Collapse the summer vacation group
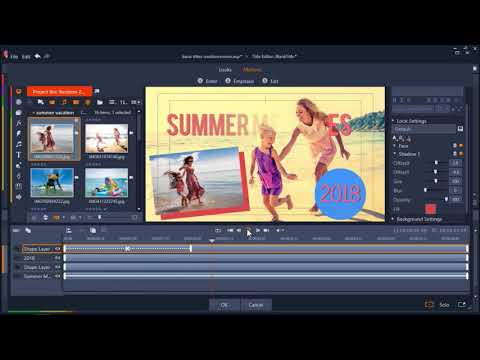This screenshot has height=360, width=480. click(33, 113)
